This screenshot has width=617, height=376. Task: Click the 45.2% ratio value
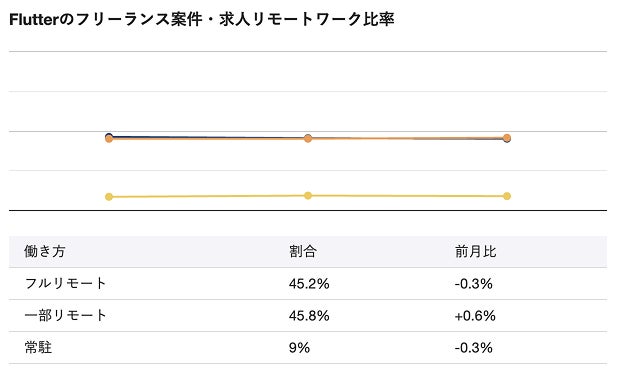tap(309, 284)
